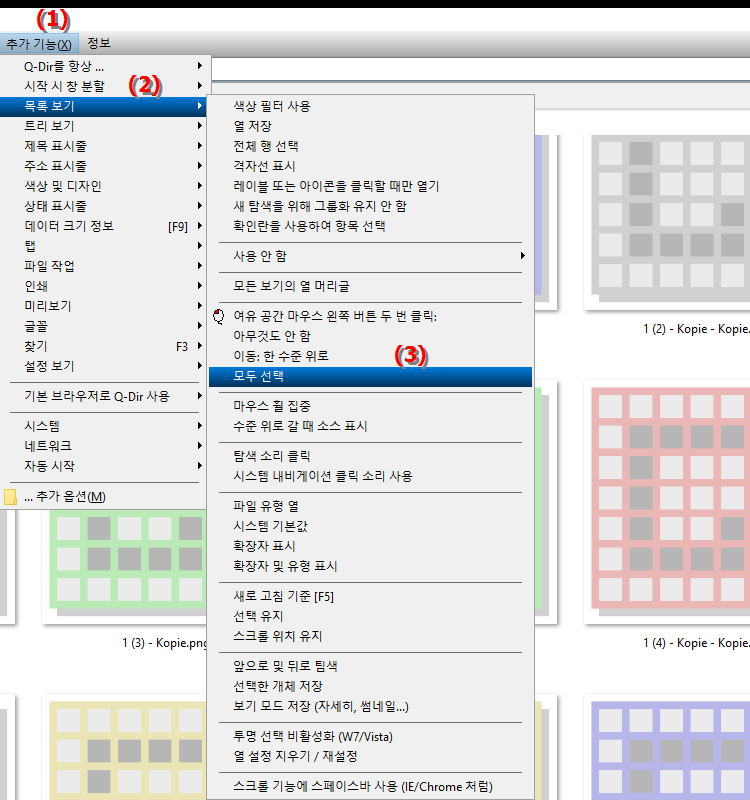
Task: Open the 탭 submenu entry
Action: click(x=105, y=246)
